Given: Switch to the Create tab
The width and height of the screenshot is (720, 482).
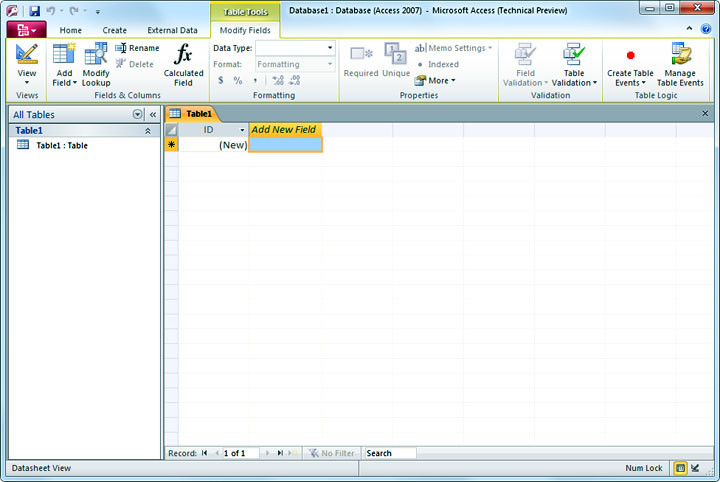Looking at the screenshot, I should click(114, 30).
